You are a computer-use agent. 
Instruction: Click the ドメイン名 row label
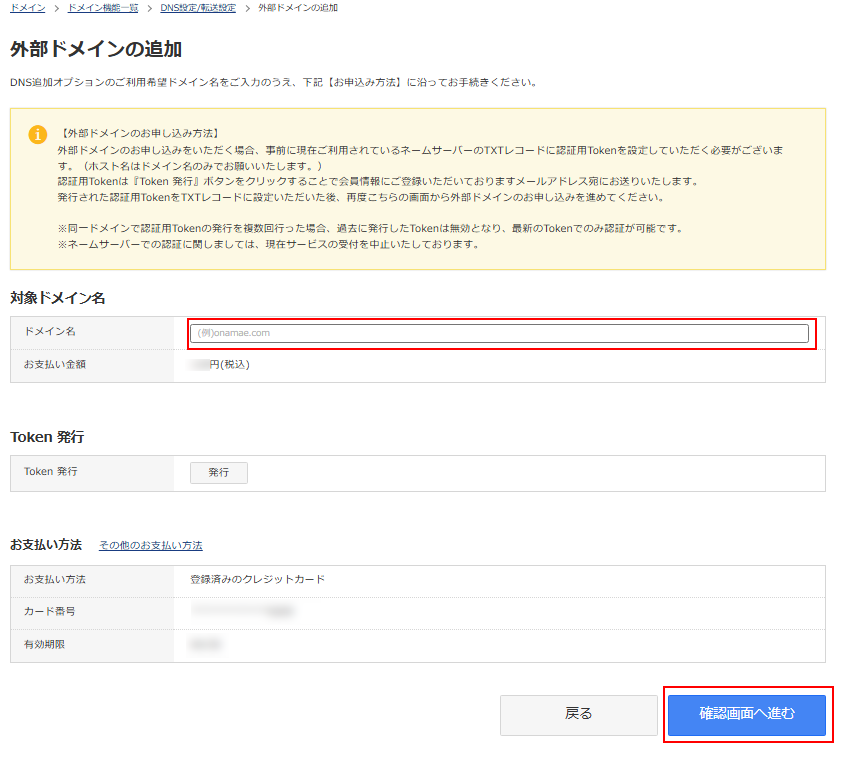(x=50, y=331)
